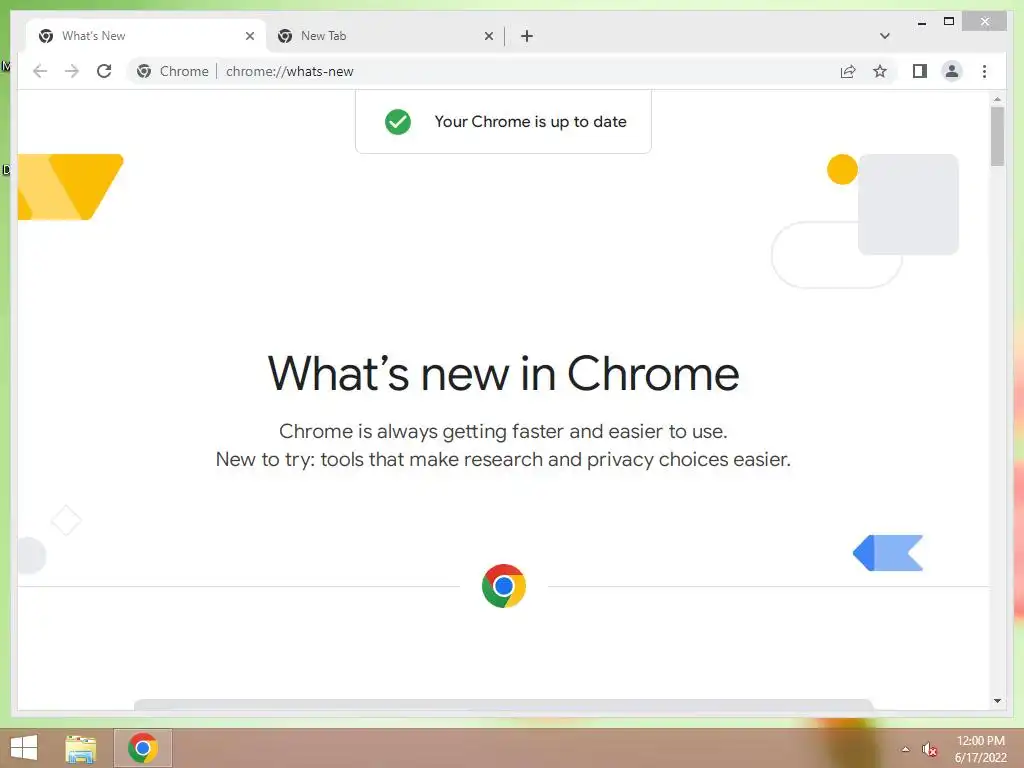Expand the tab search chevron

click(884, 36)
